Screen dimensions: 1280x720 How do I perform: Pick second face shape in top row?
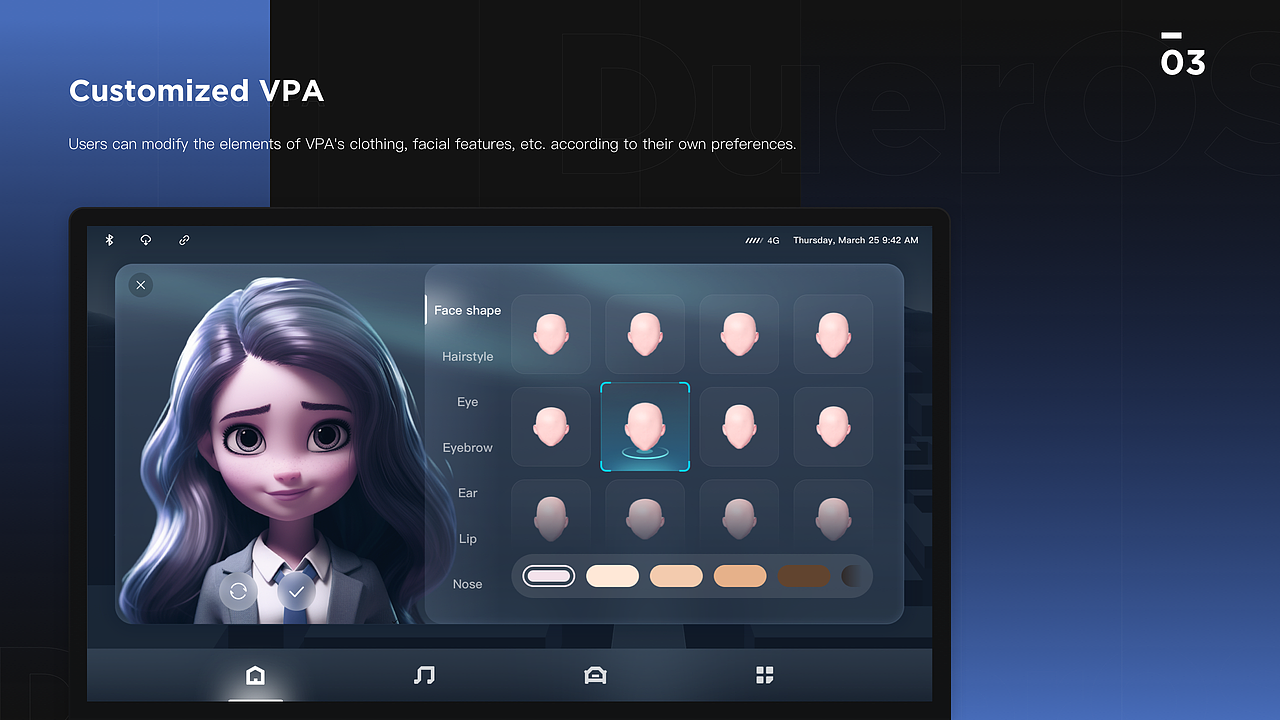645,334
